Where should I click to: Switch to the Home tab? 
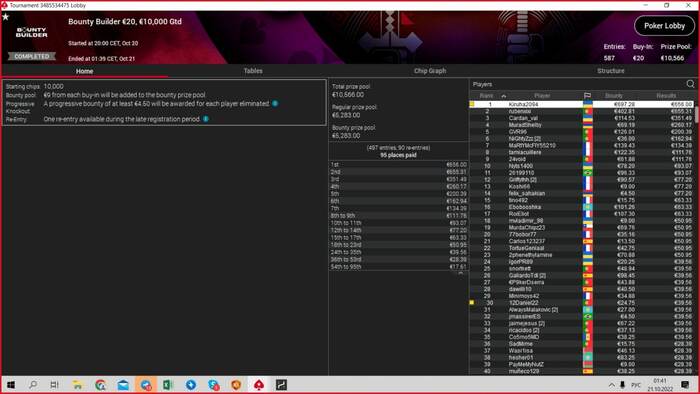click(x=84, y=71)
